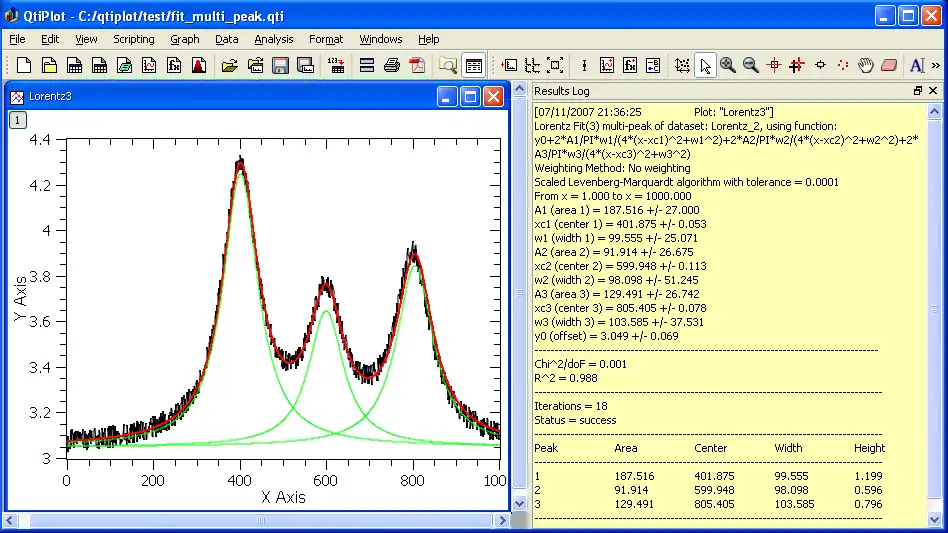948x533 pixels.
Task: Open an existing project file icon
Action: (230, 66)
